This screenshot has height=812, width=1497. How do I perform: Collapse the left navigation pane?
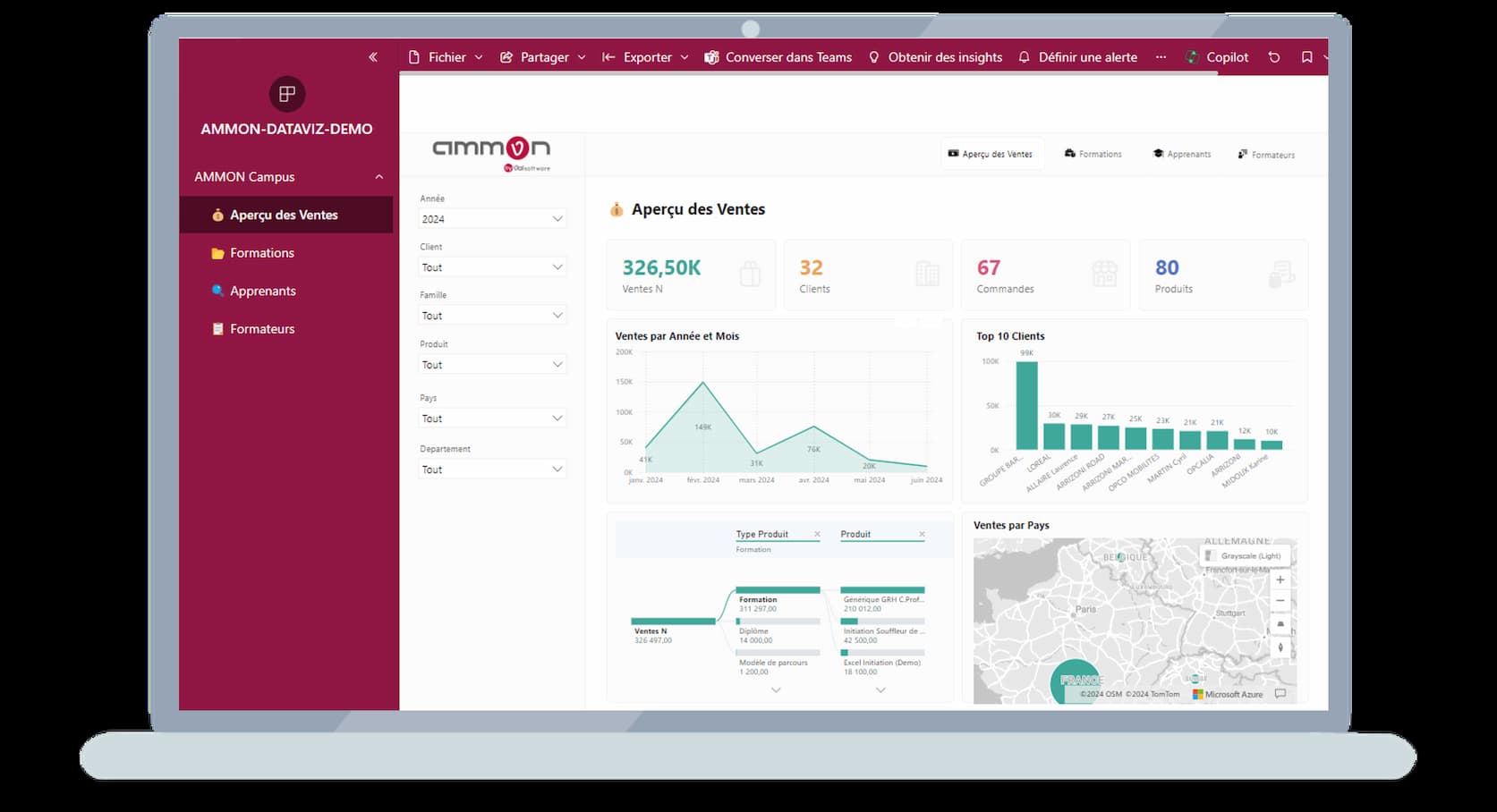point(373,57)
